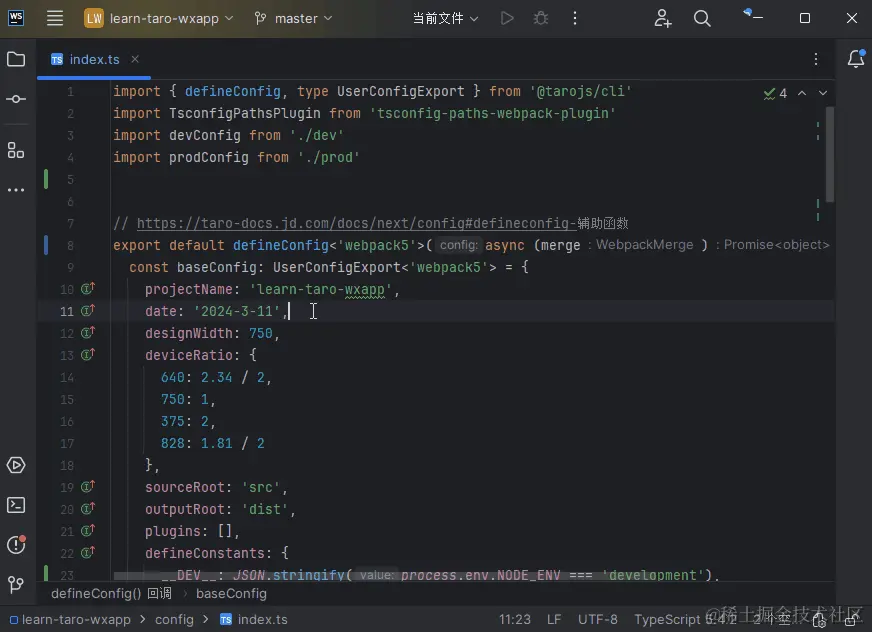Click the inspections checkmark widget showing 4
This screenshot has width=872, height=632.
(x=775, y=93)
